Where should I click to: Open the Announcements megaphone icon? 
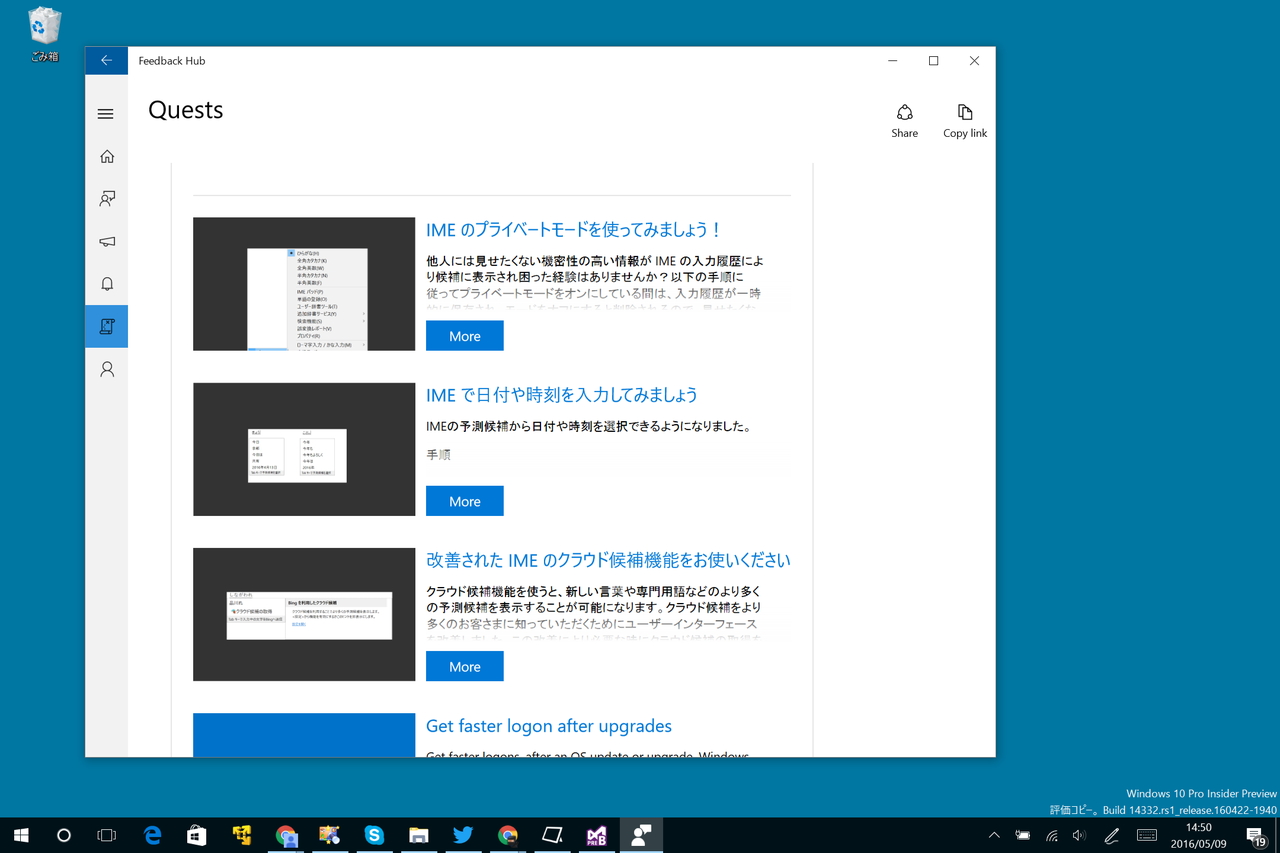pyautogui.click(x=106, y=241)
